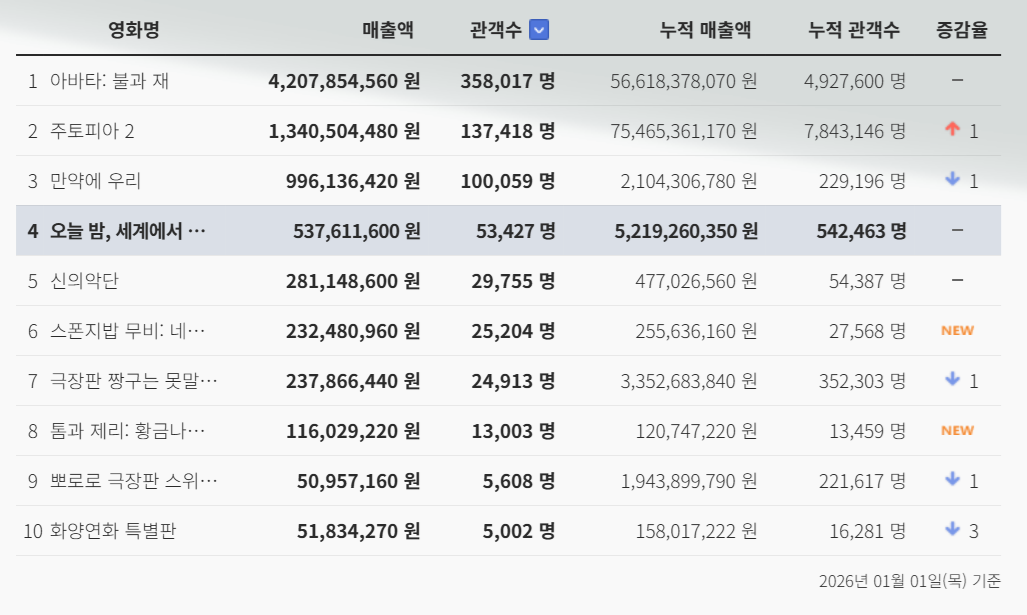Image resolution: width=1027 pixels, height=615 pixels.
Task: Click the blue sort arrow beside 관객수
Action: tap(538, 29)
